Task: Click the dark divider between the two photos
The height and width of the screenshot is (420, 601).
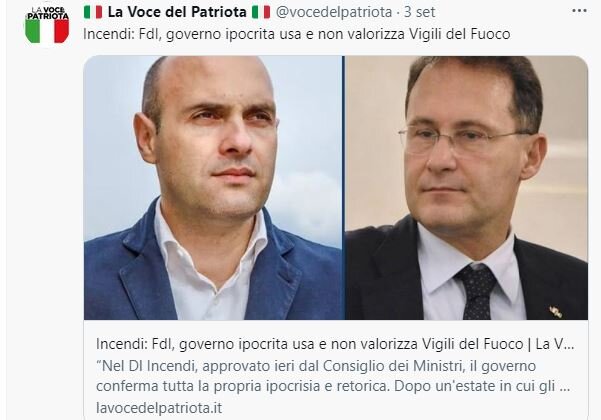Action: (x=344, y=188)
